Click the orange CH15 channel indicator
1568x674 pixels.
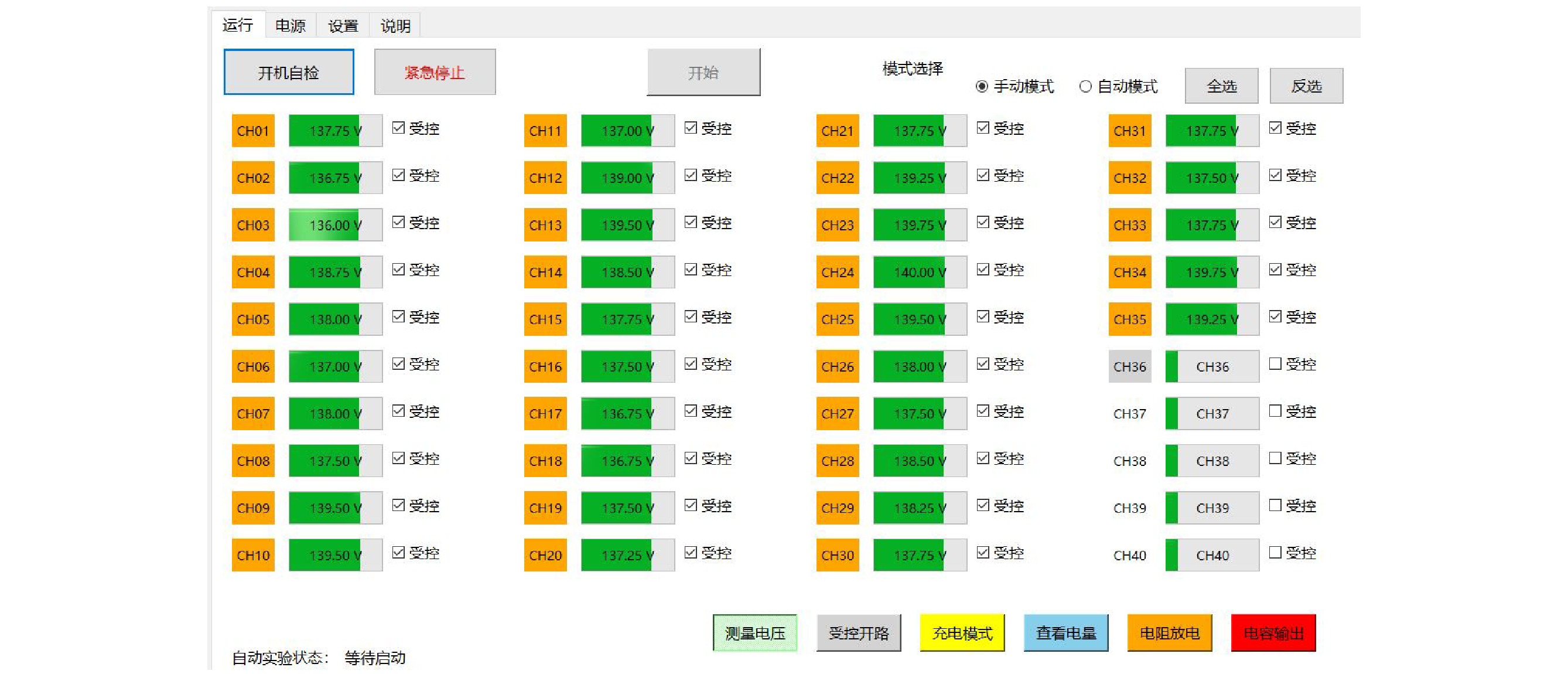click(545, 319)
